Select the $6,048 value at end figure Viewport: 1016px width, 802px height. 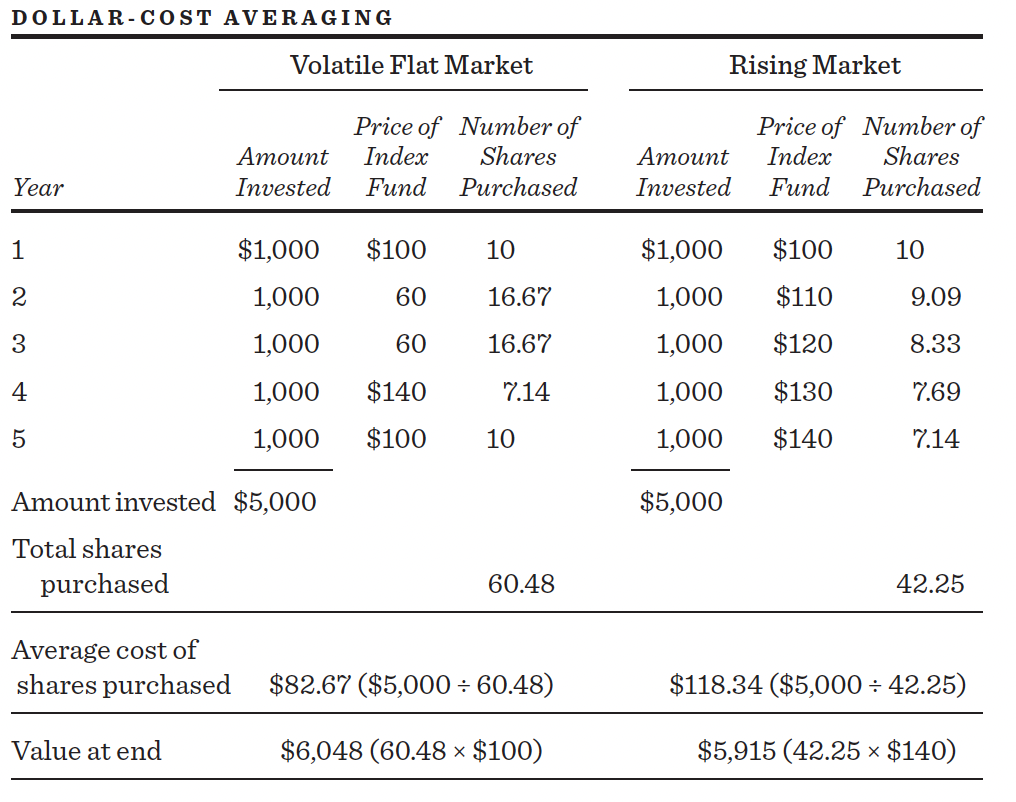point(411,751)
